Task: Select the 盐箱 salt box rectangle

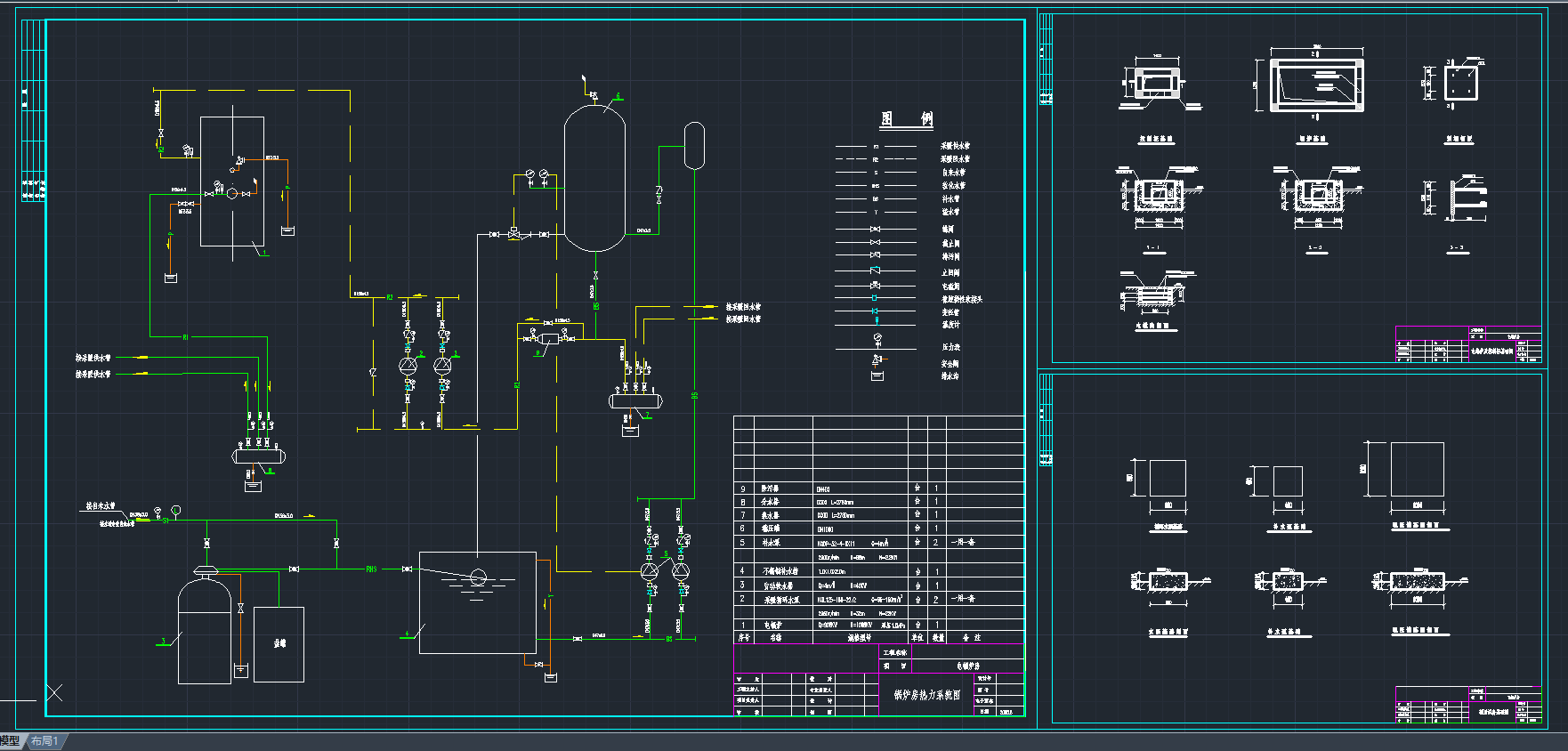Action: [x=279, y=644]
